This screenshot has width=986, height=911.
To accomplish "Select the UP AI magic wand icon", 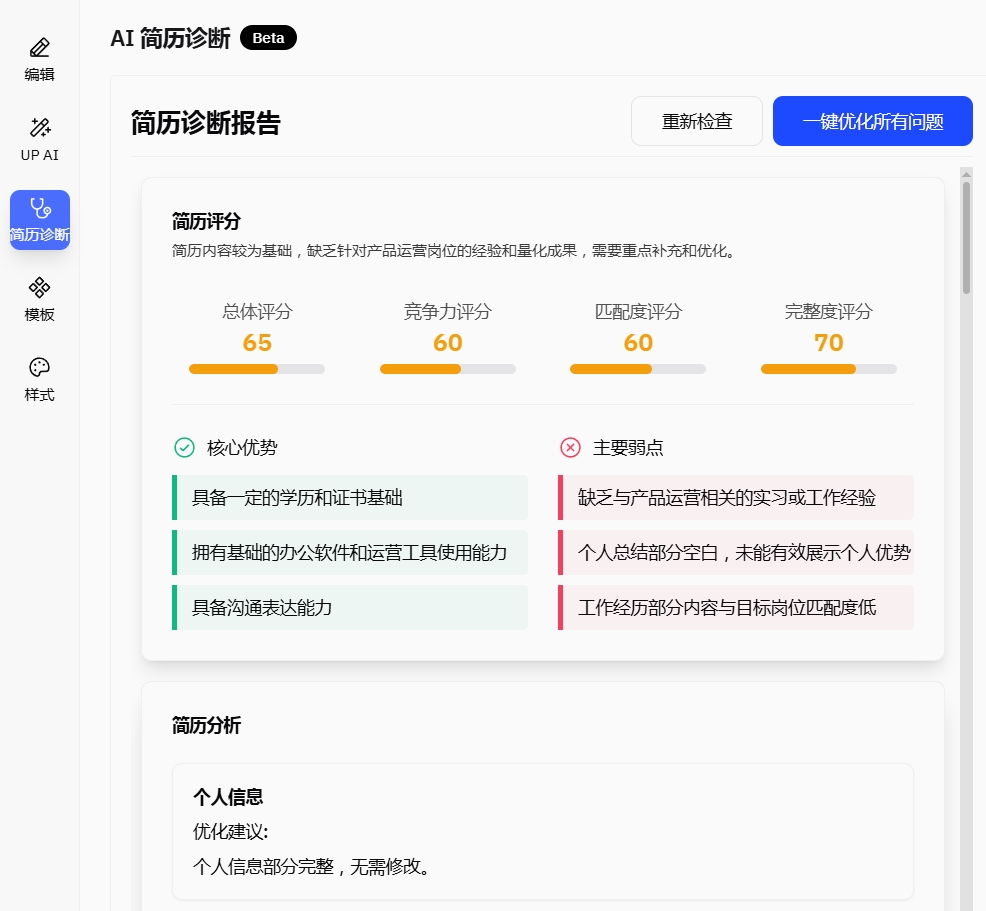I will click(x=40, y=128).
